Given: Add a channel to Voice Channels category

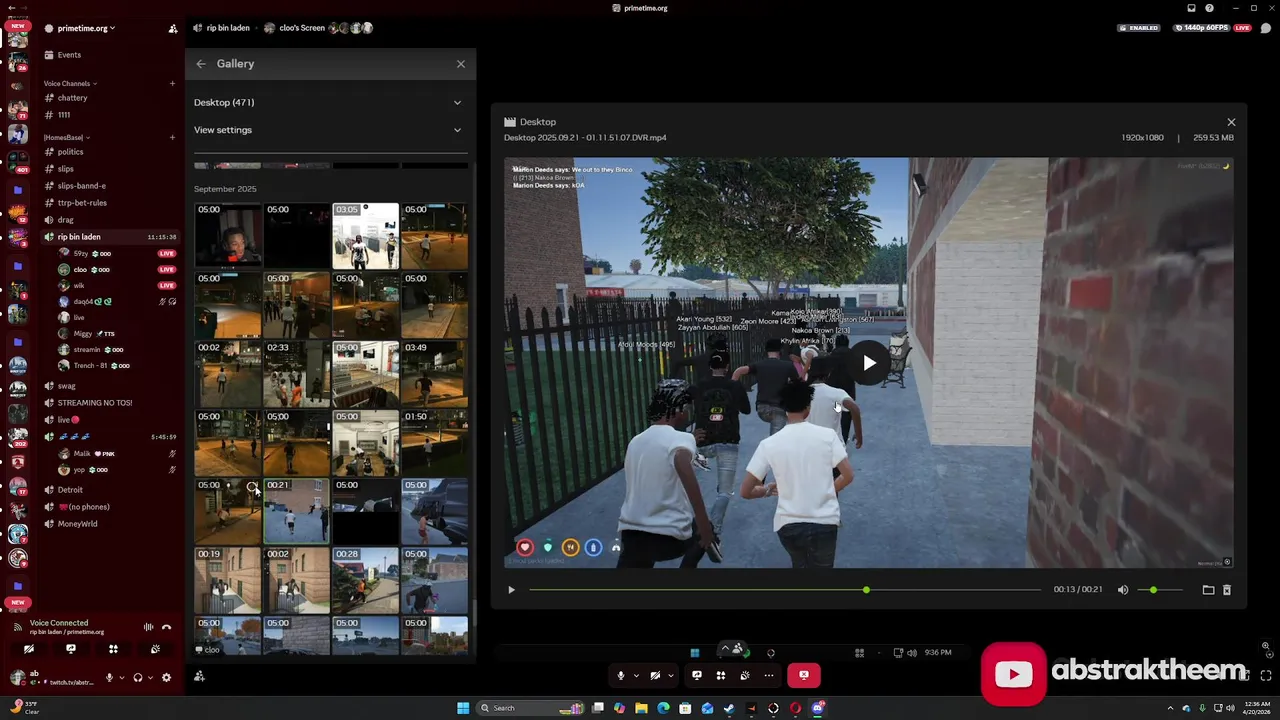Looking at the screenshot, I should pos(172,83).
